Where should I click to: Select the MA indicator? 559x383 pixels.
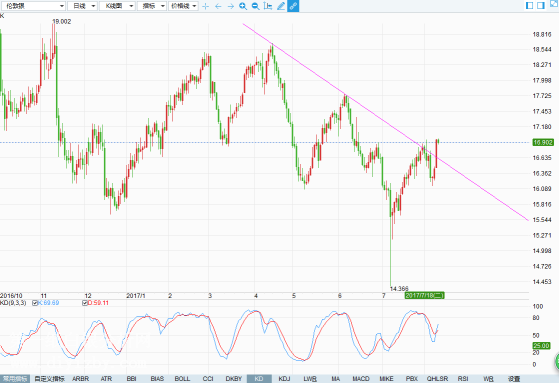point(335,379)
